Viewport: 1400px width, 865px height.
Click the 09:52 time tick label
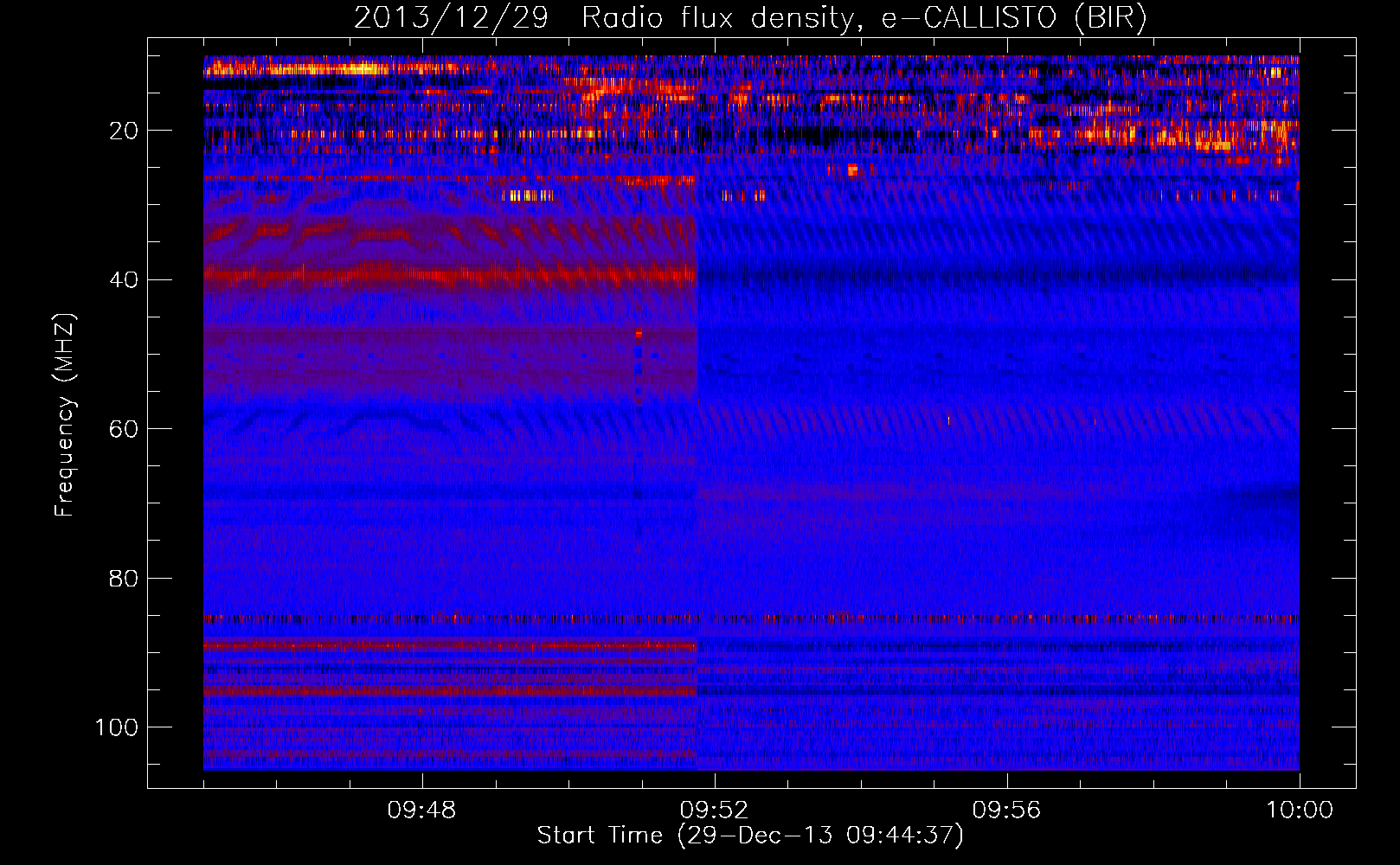tap(714, 811)
